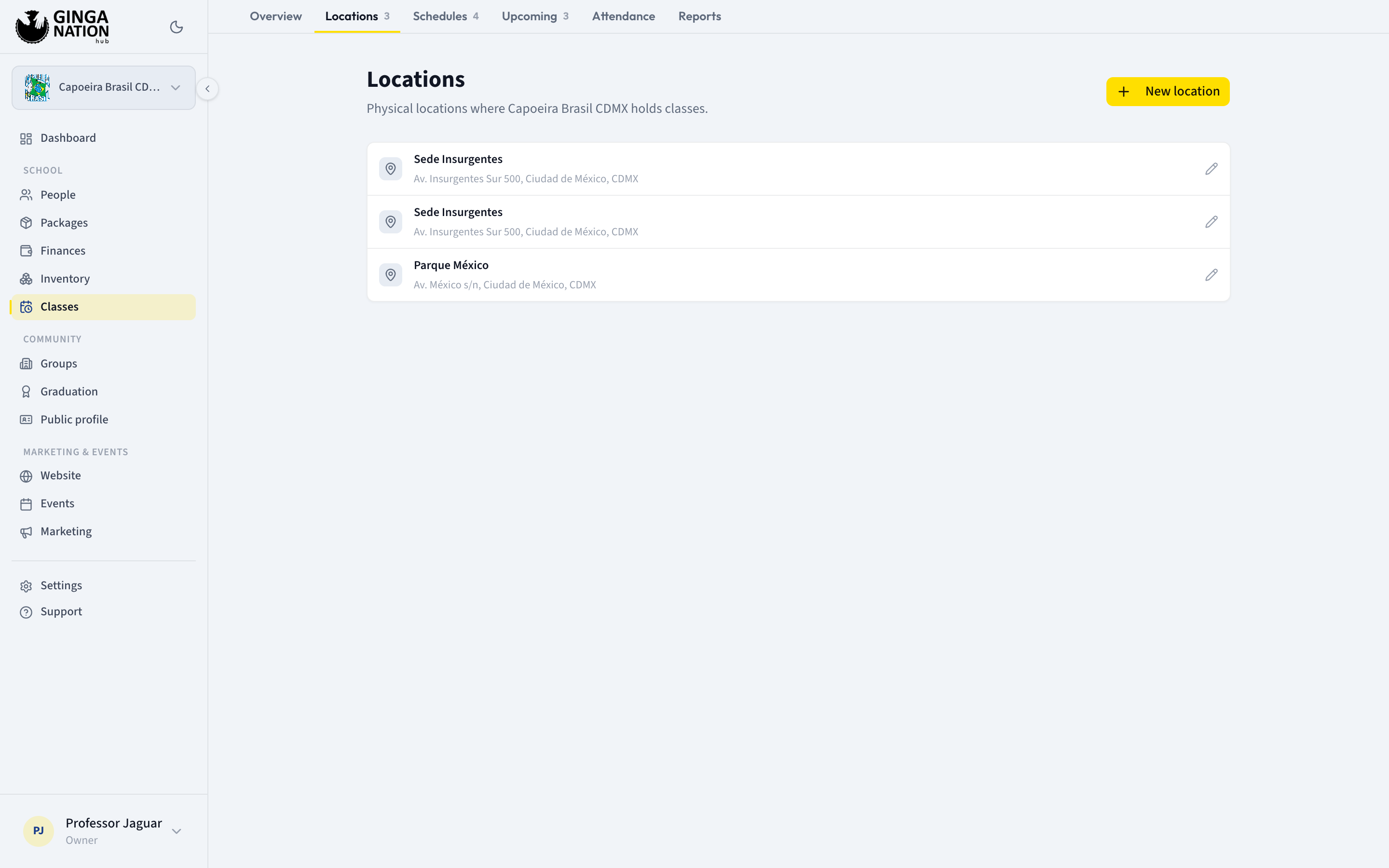
Task: Click the Parque México map pin icon
Action: (x=390, y=275)
